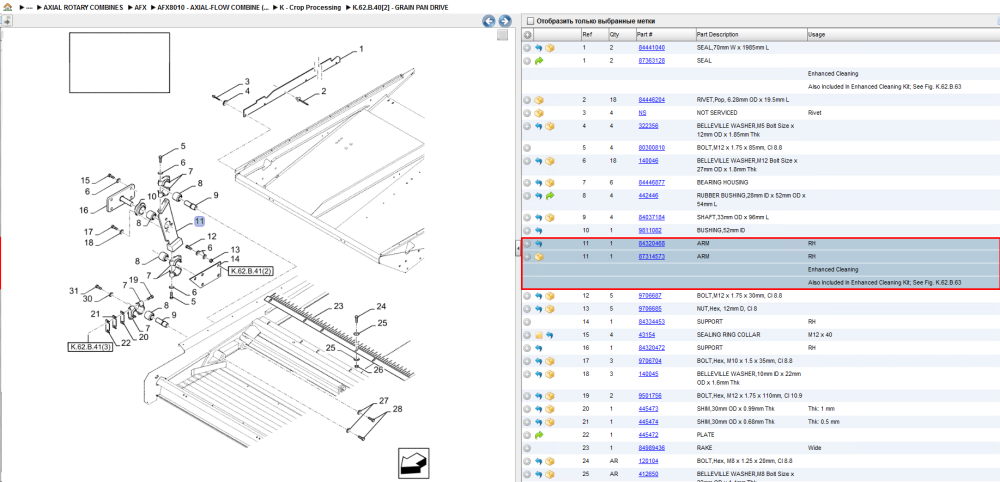Viewport: 1000px width, 482px height.
Task: Click the blue arrow for BEARING HOUSING 84446877
Action: click(538, 182)
